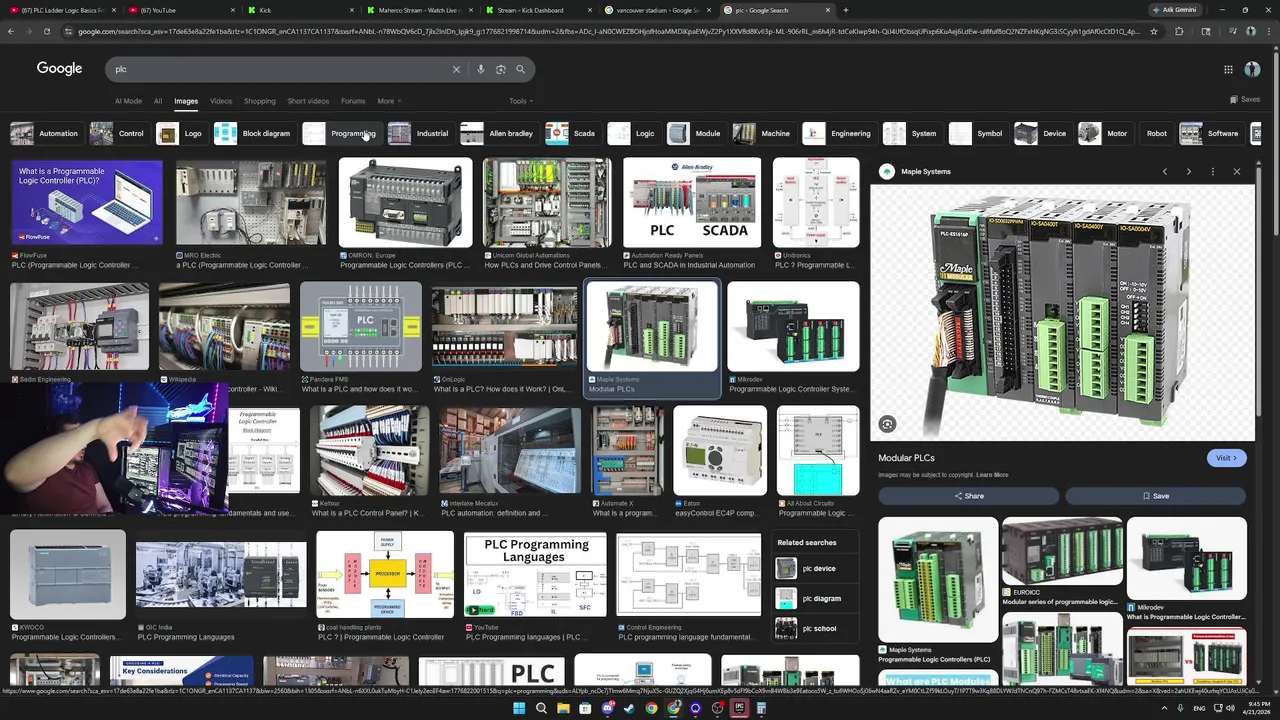Click the Visit button for Modular PLCs

point(1227,458)
